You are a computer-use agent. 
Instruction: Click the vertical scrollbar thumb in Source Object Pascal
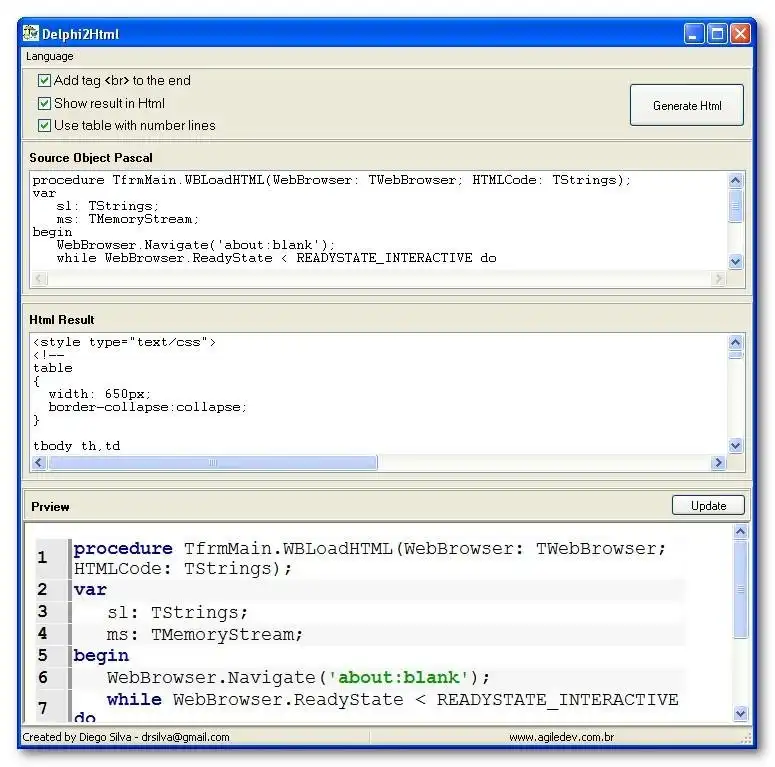click(x=735, y=205)
